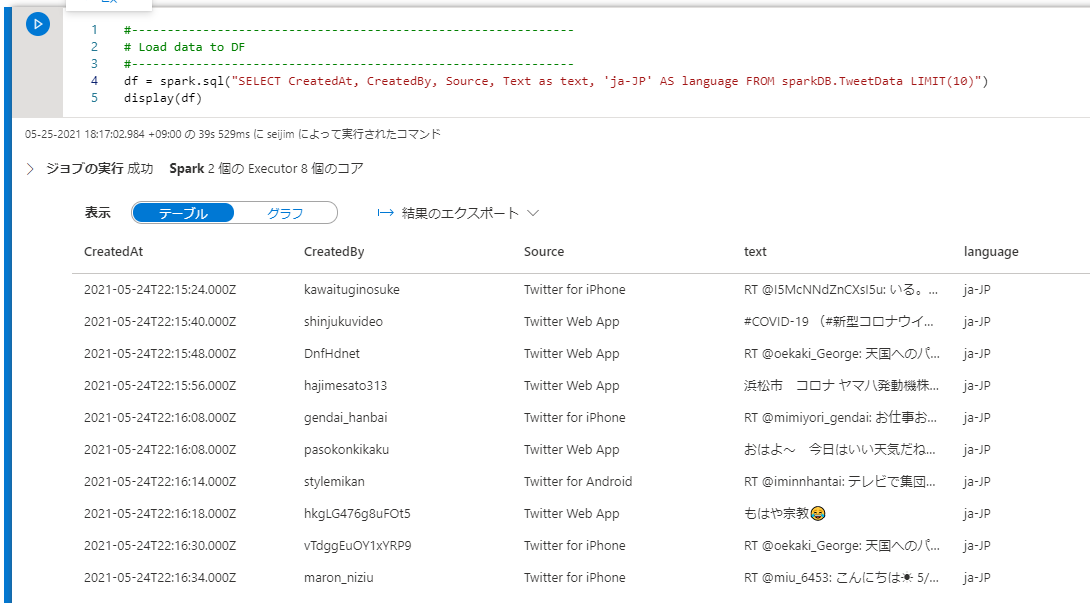The width and height of the screenshot is (1090, 603).
Task: Switch view to グラフ
Action: point(285,213)
